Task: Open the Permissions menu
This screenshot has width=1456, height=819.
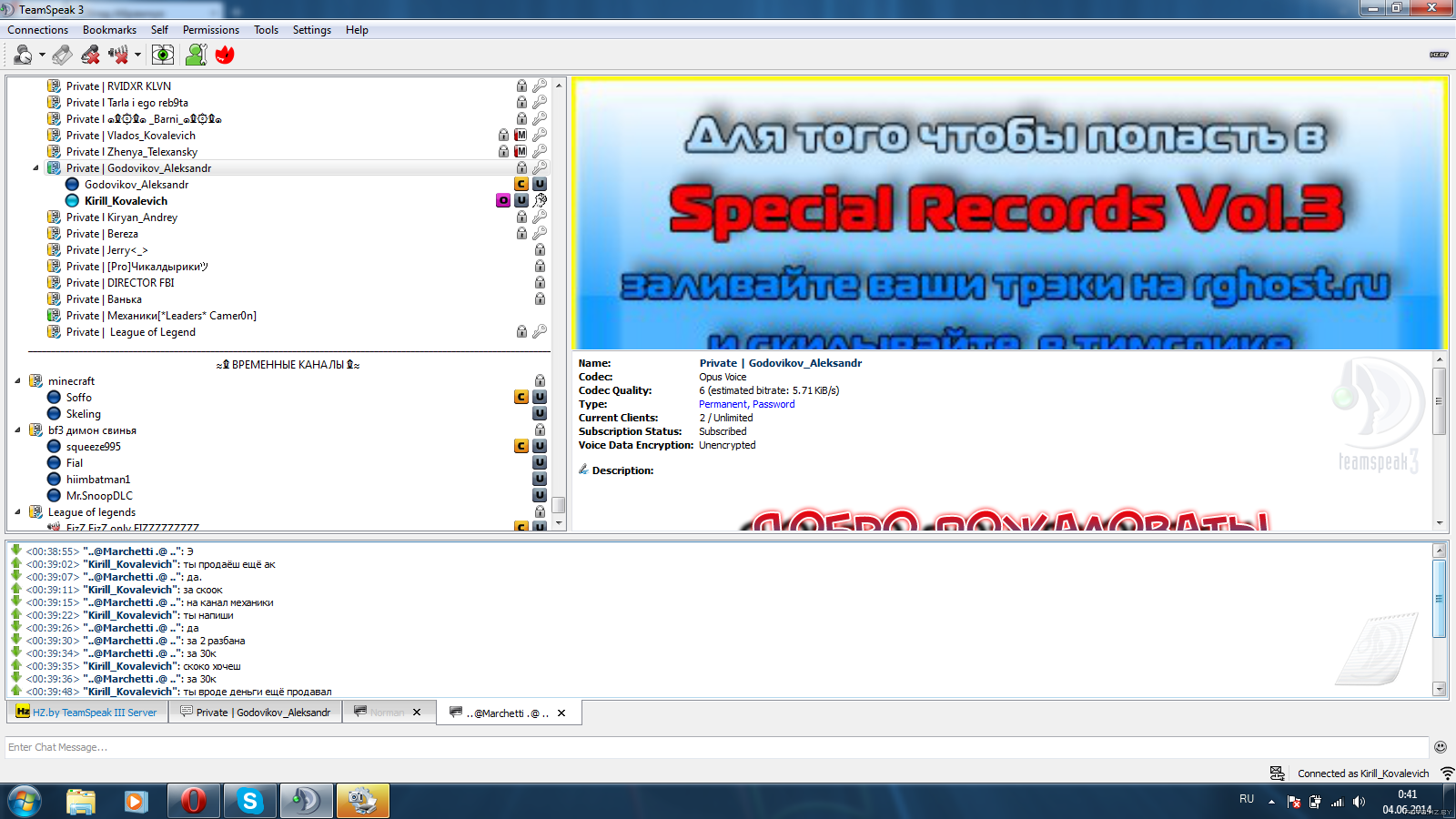Action: [x=210, y=30]
